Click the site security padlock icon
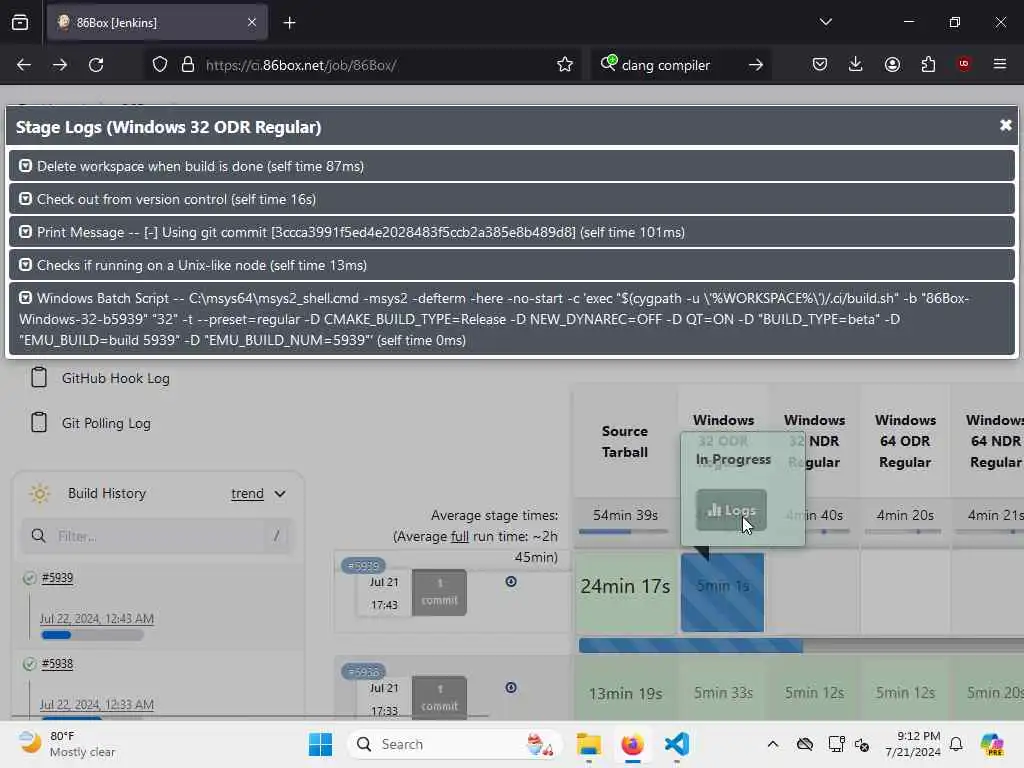1024x768 pixels. (188, 65)
